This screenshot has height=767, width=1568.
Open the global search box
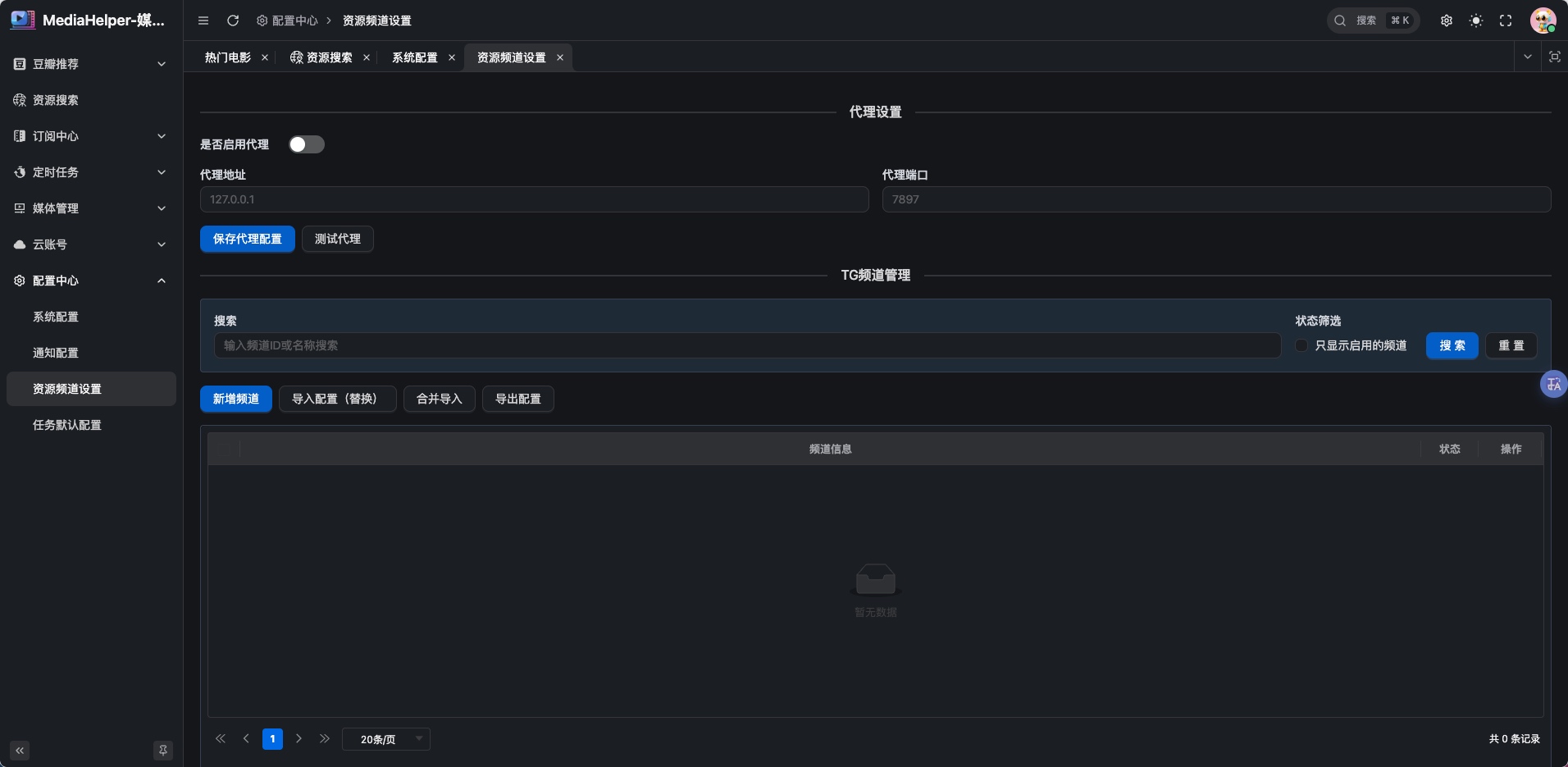pyautogui.click(x=1373, y=21)
